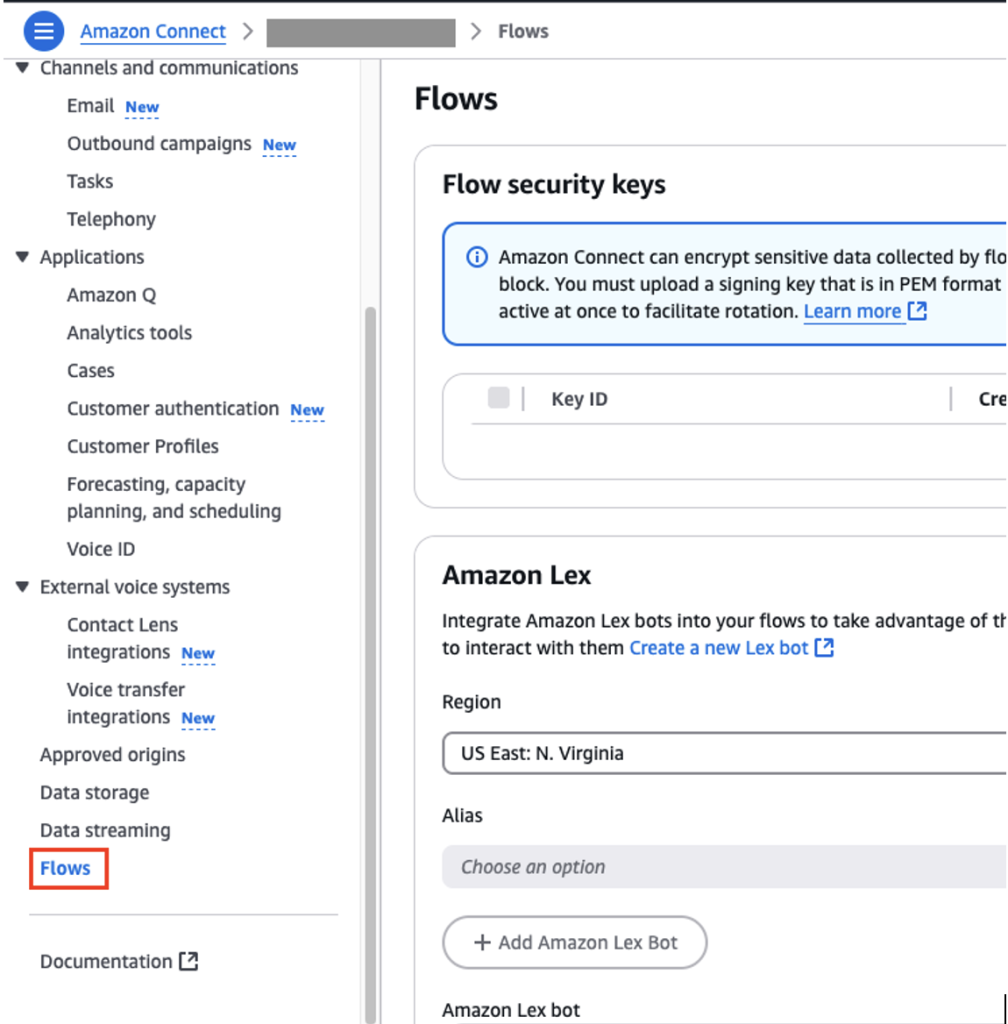This screenshot has height=1024, width=1008.
Task: Click external link icon beside Create a new Lex bot
Action: pyautogui.click(x=825, y=648)
